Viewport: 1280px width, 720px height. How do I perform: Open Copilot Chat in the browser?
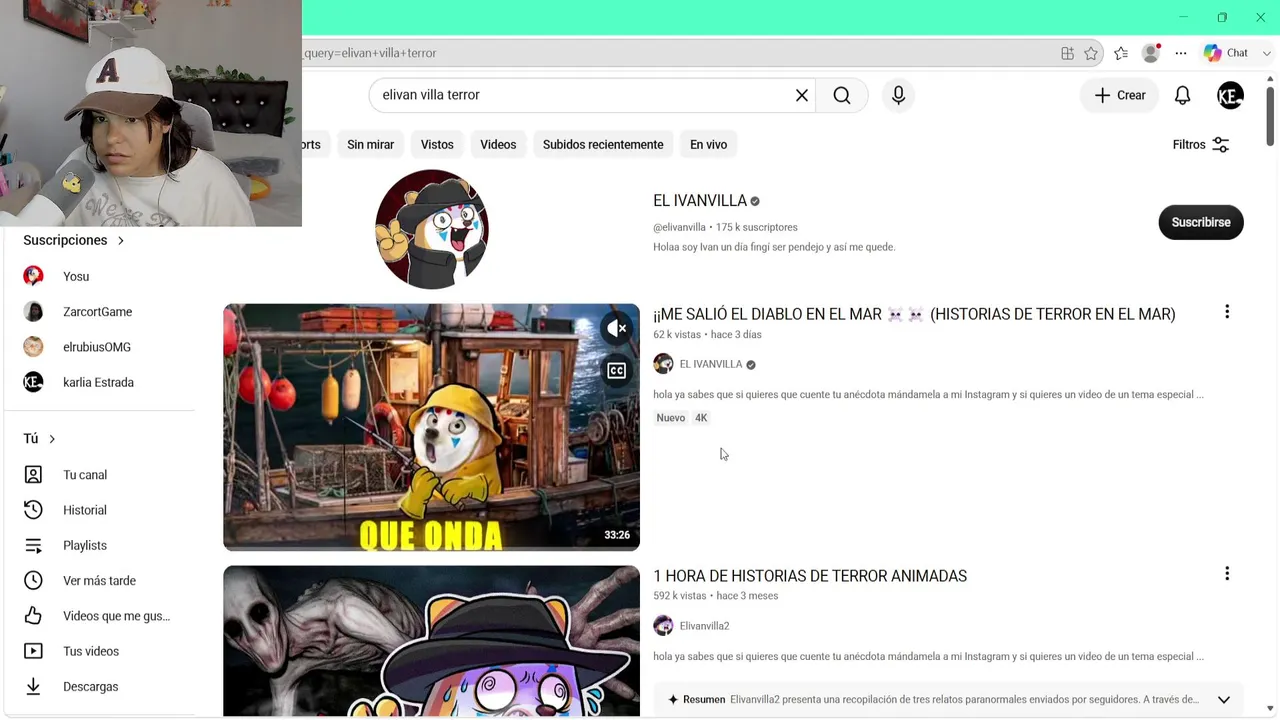pos(1227,53)
